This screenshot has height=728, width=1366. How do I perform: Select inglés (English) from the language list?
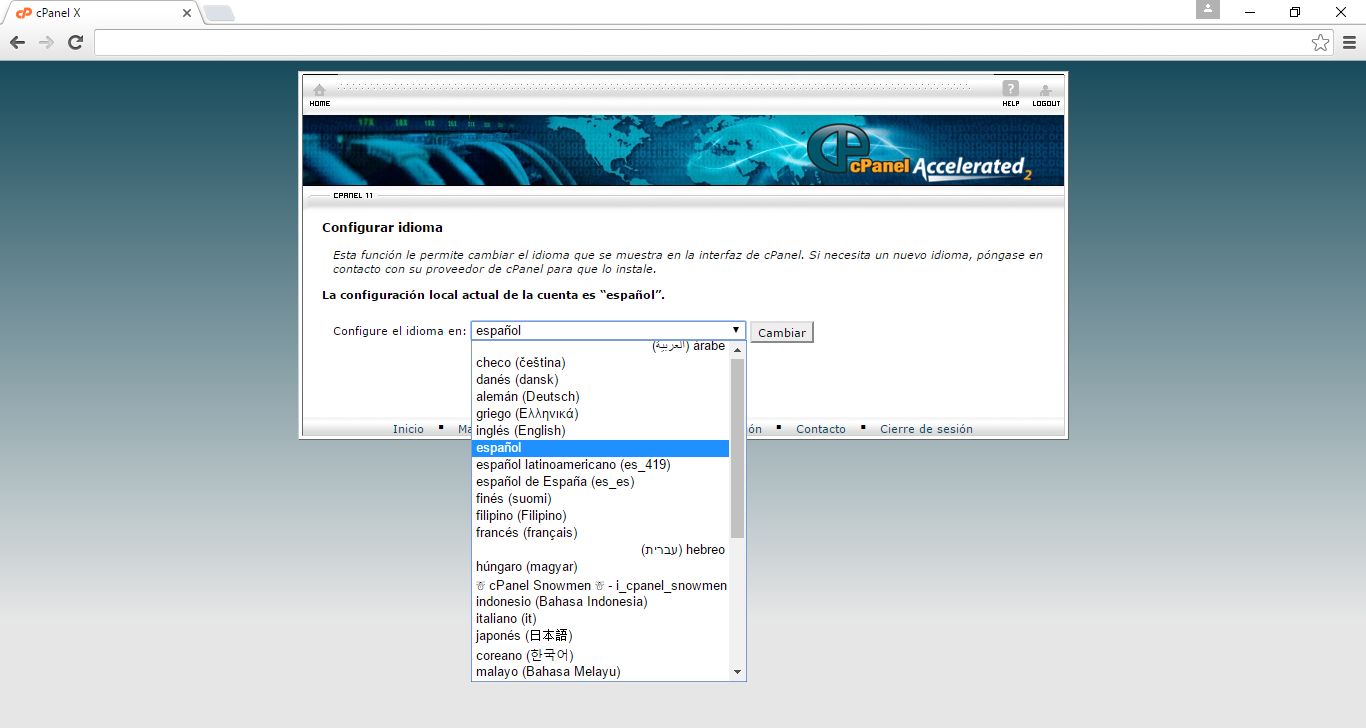521,431
